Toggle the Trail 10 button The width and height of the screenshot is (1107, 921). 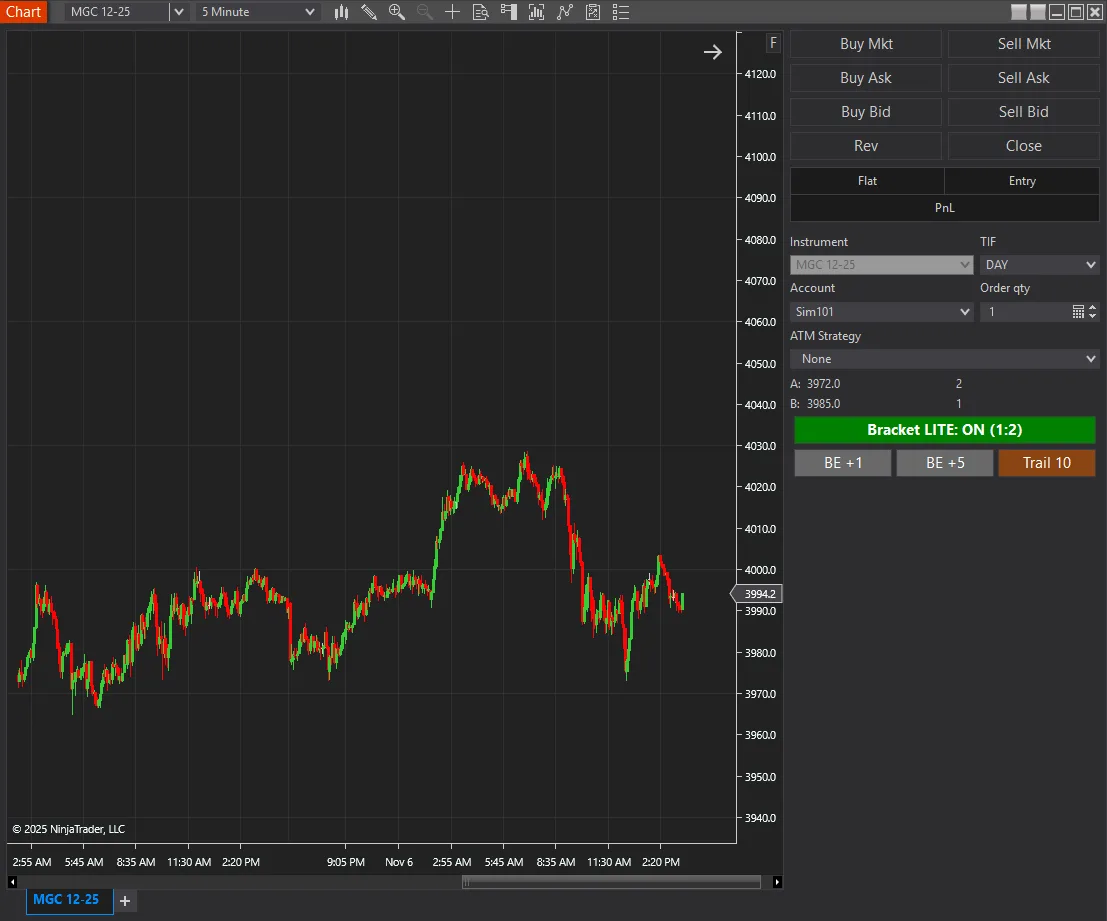[1047, 463]
